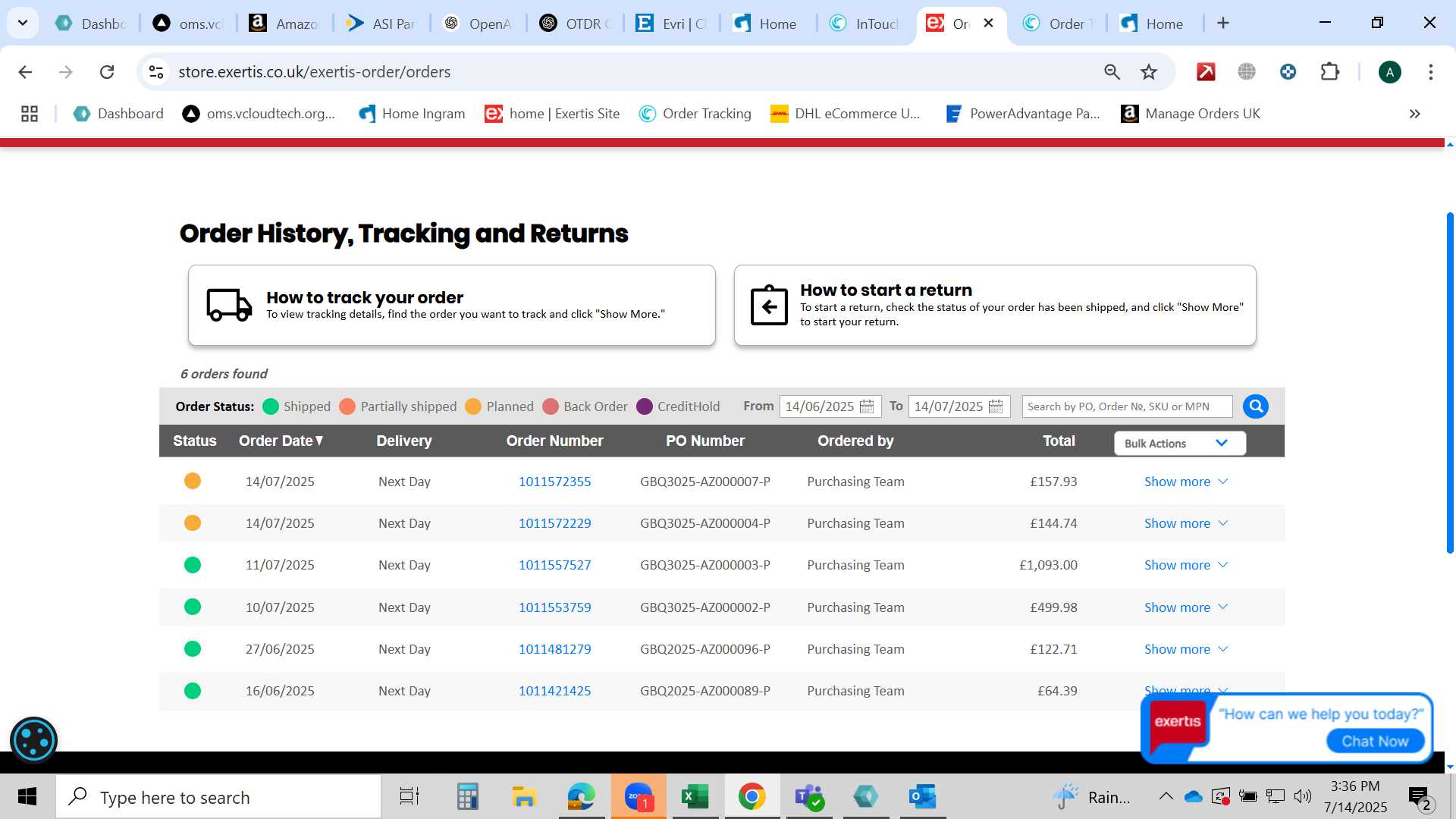Click the Windows taskbar search box
Image resolution: width=1456 pixels, height=819 pixels.
218,797
